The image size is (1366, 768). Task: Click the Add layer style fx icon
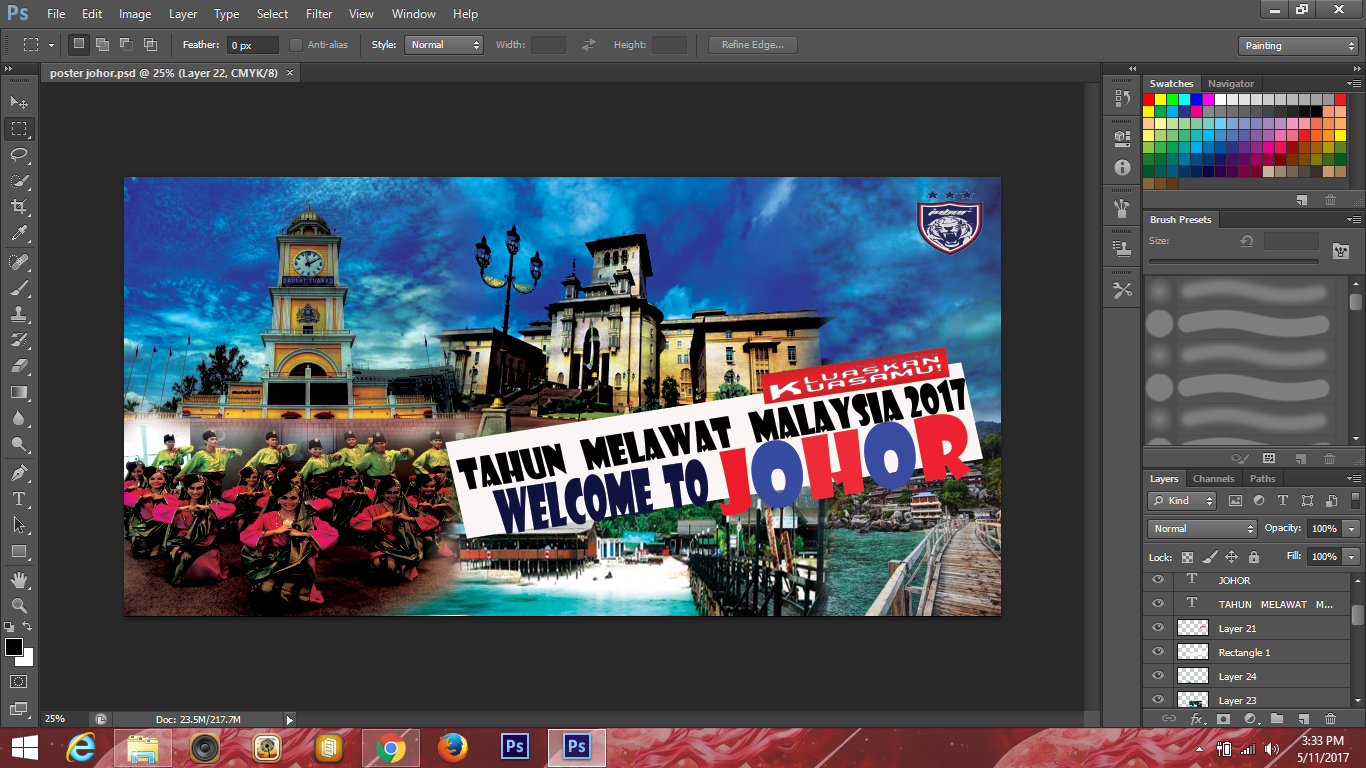coord(1197,719)
